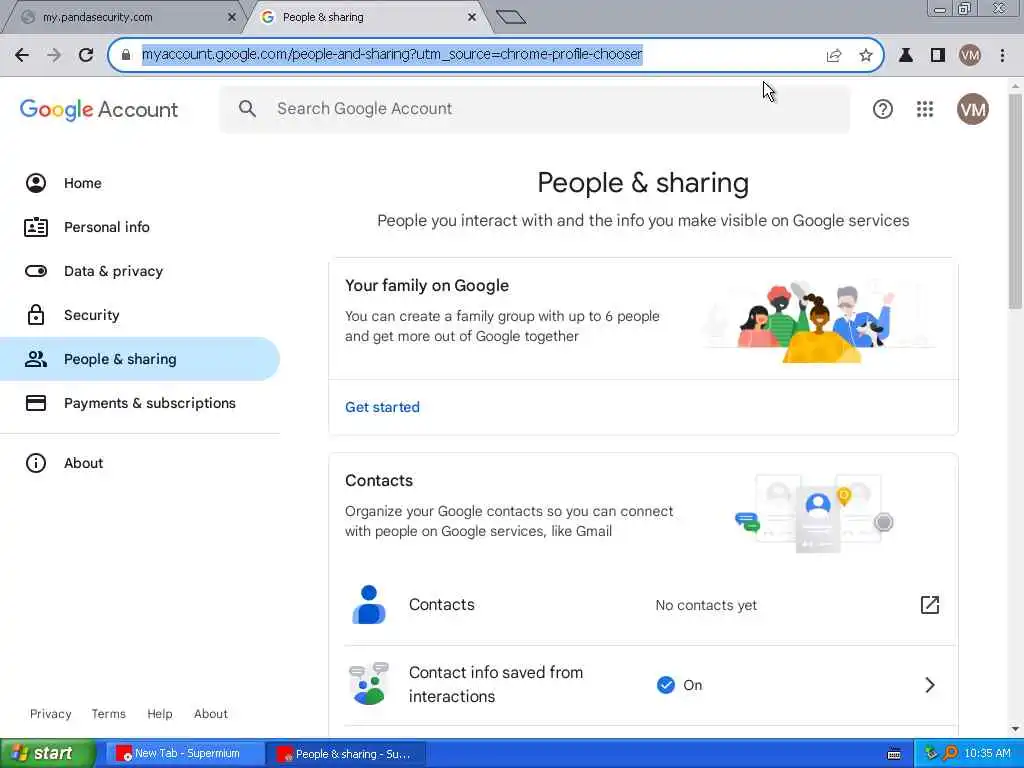Image resolution: width=1024 pixels, height=768 pixels.
Task: Click the On status checkmark
Action: point(665,685)
